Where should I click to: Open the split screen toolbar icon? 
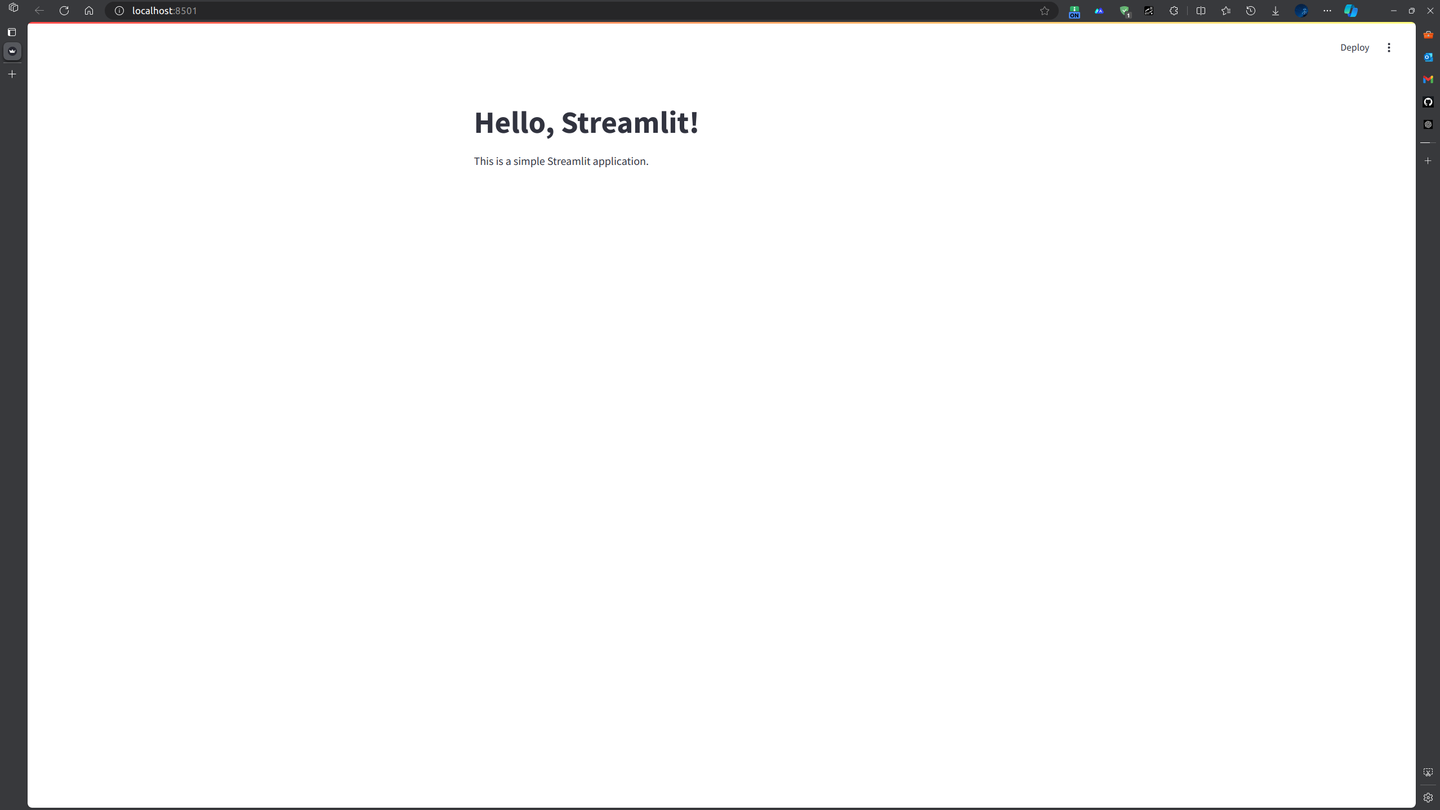pyautogui.click(x=1201, y=10)
